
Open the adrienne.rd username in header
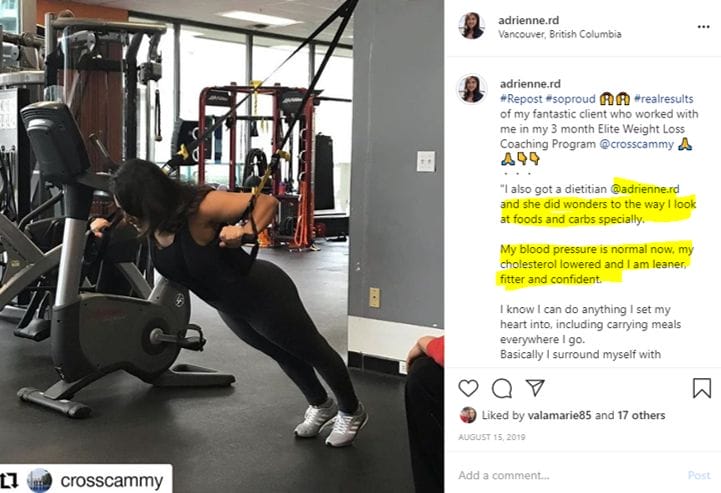click(x=529, y=20)
